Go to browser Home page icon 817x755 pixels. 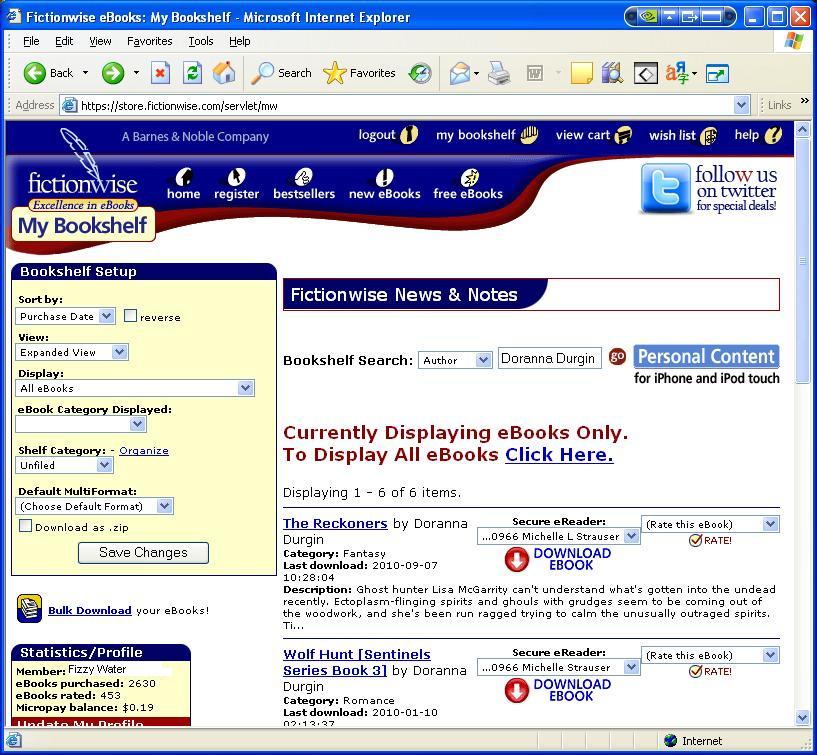224,73
